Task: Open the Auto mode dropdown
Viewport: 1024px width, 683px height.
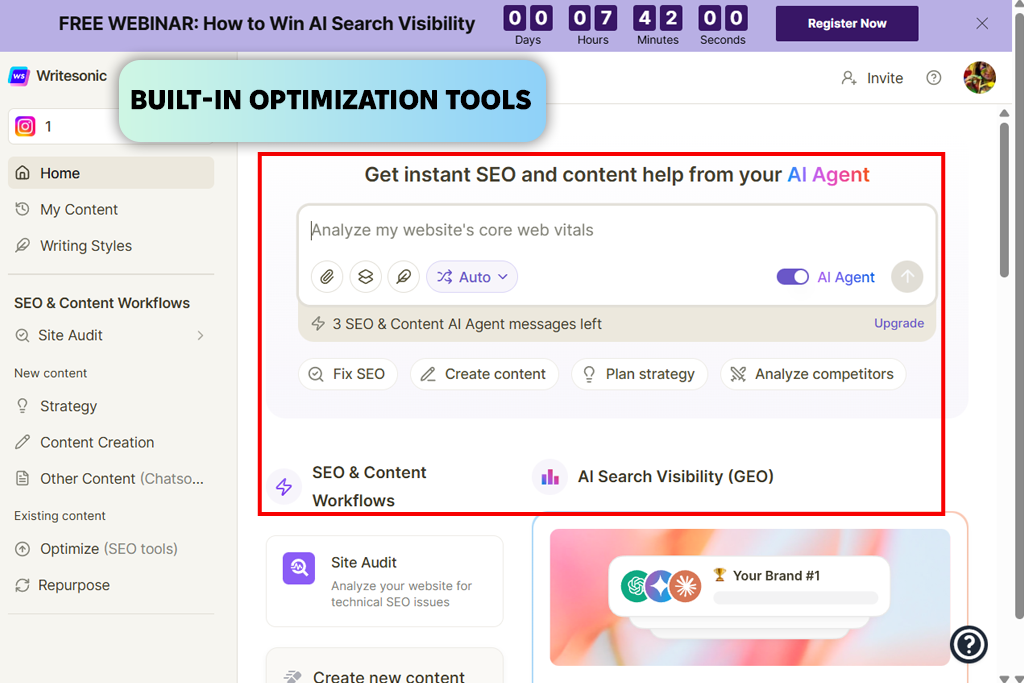Action: click(x=472, y=277)
